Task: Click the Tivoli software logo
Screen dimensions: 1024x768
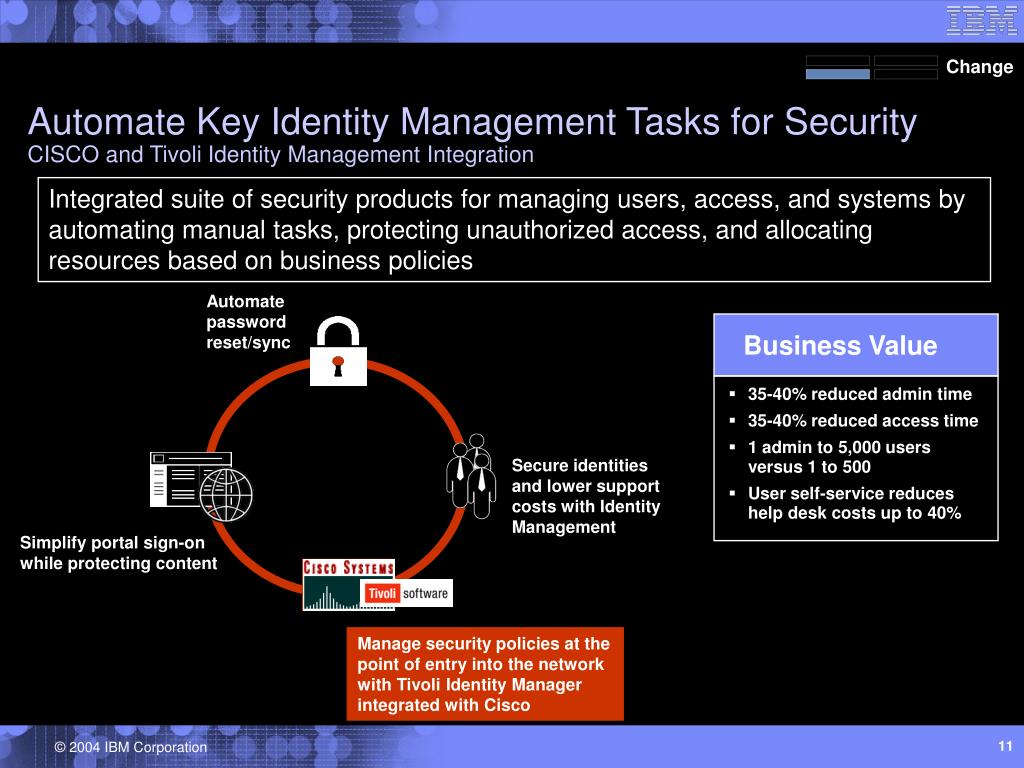Action: (407, 593)
